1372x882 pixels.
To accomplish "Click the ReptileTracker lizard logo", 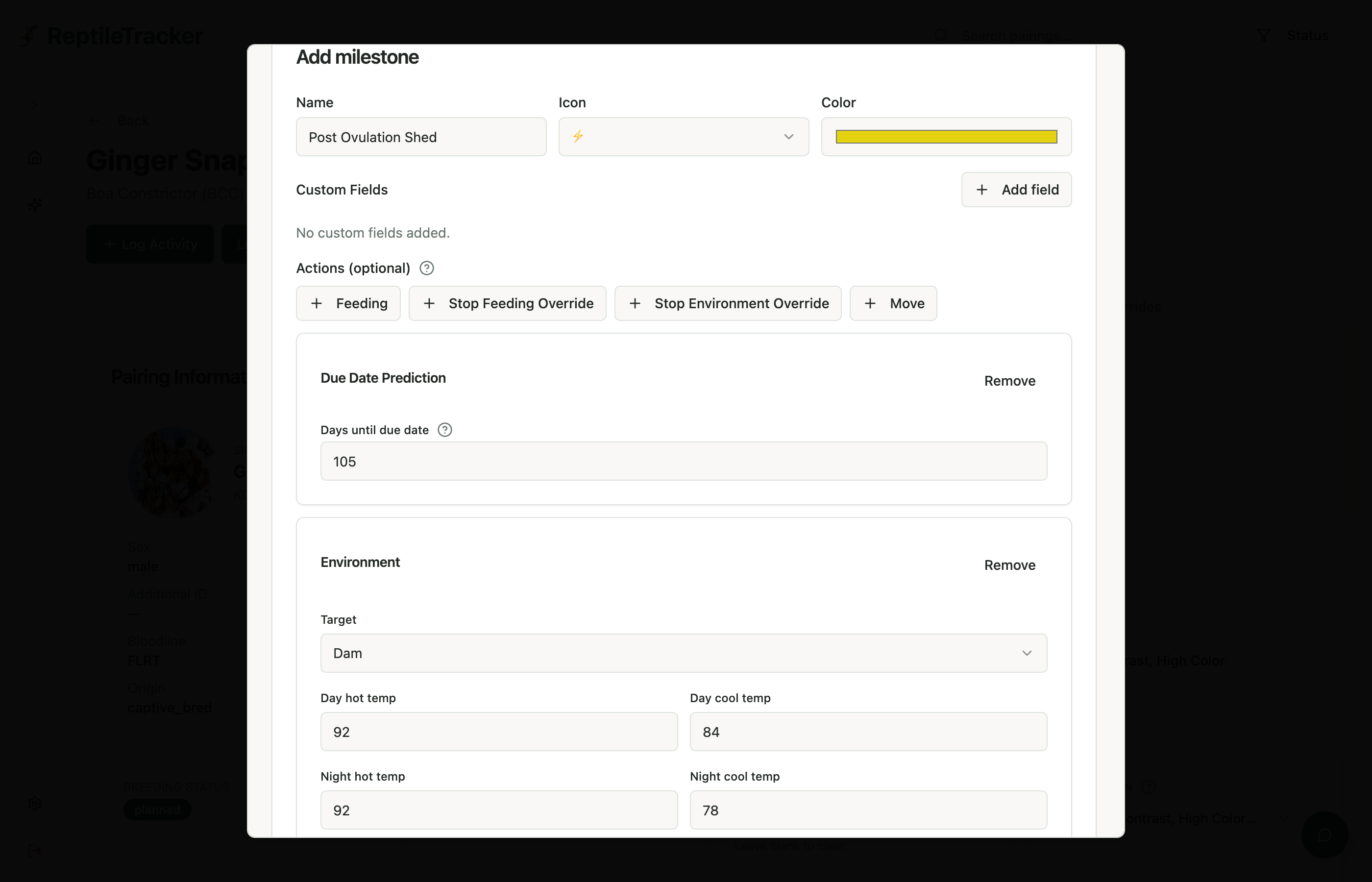I will pyautogui.click(x=28, y=35).
